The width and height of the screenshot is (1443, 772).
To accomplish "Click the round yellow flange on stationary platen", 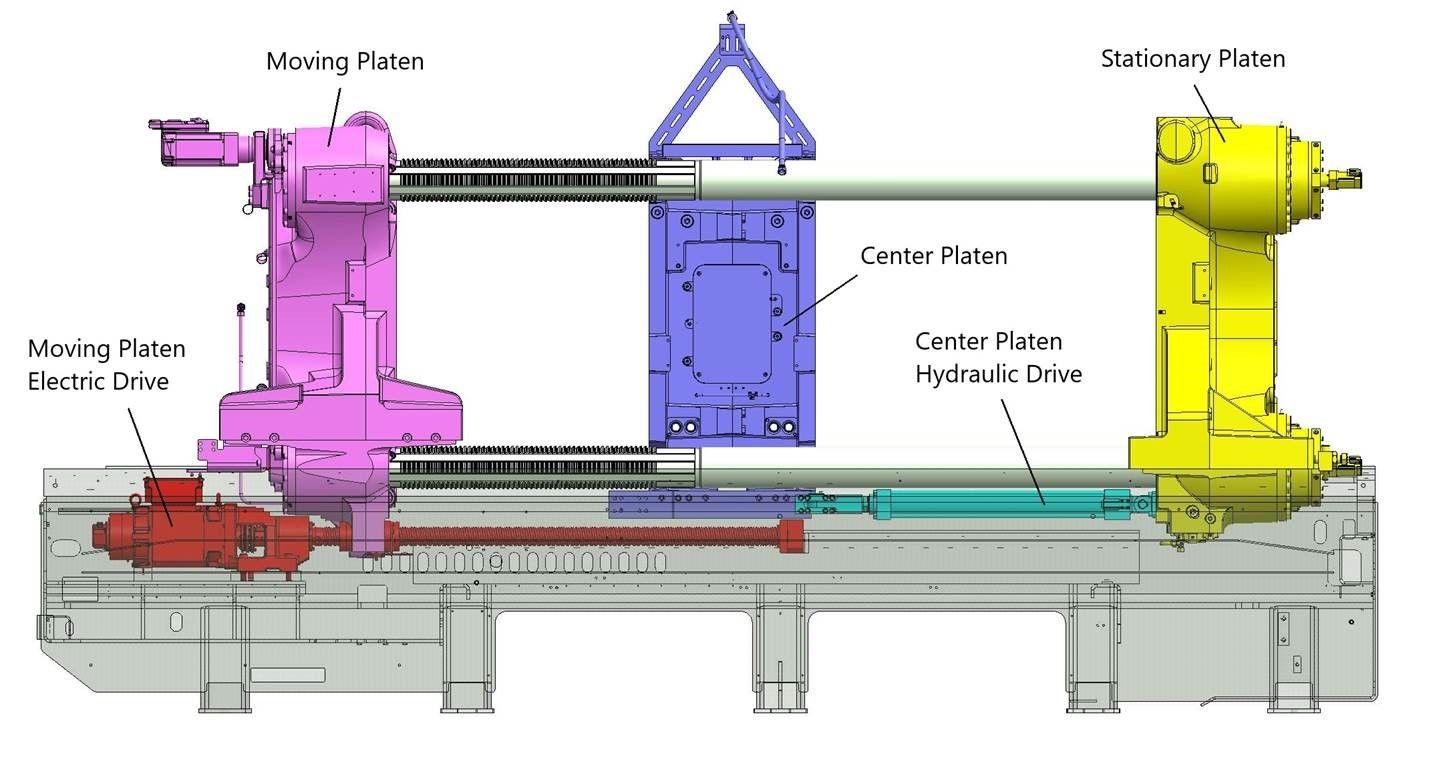I will 1299,180.
